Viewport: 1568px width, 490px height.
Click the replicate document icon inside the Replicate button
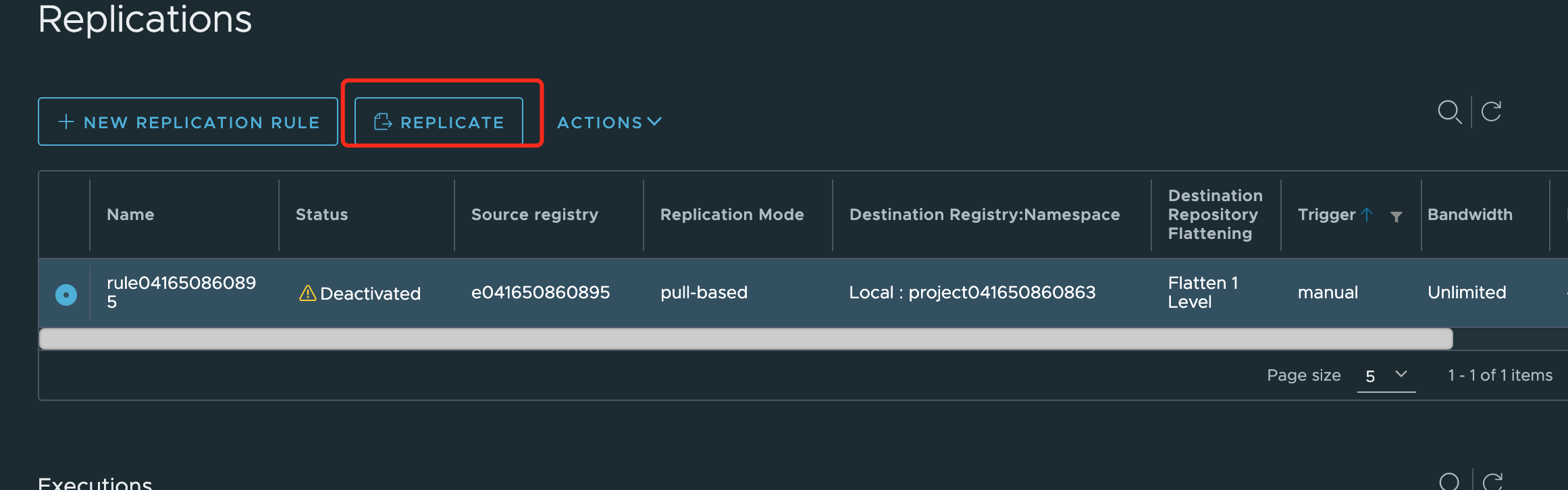click(x=382, y=121)
